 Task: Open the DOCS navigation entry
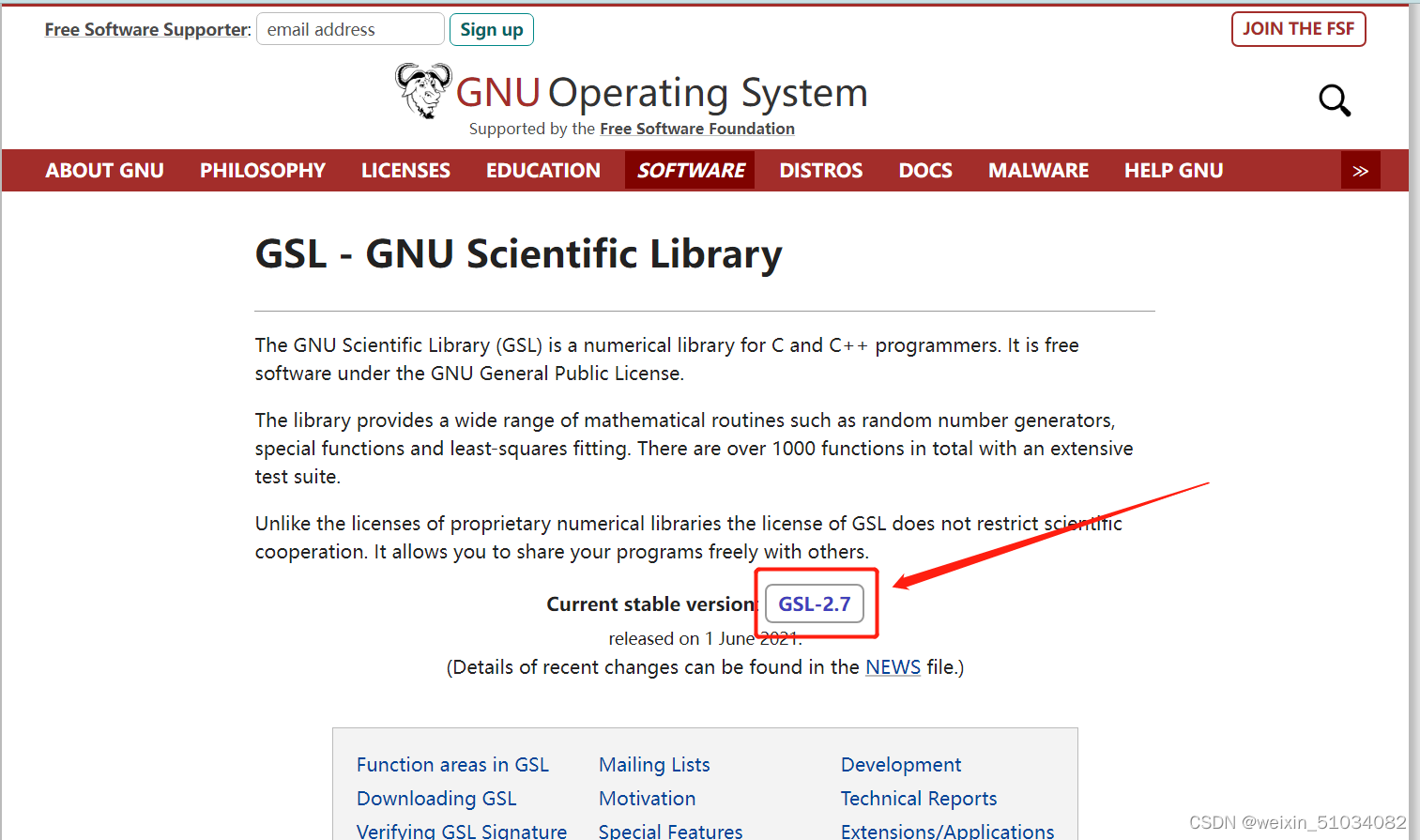925,170
